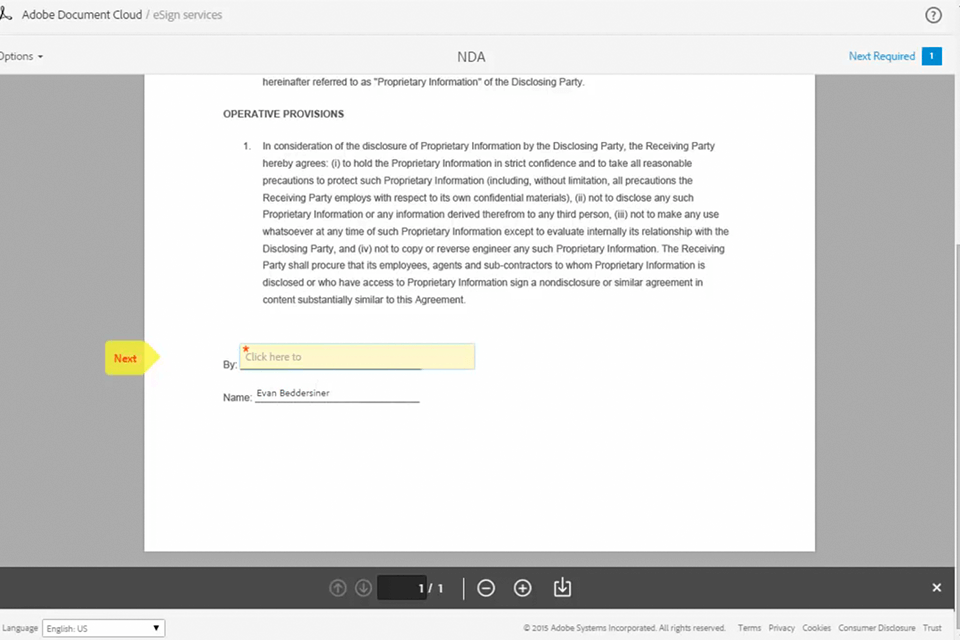Viewport: 960px width, 640px height.
Task: Zoom in with the plus icon
Action: [x=522, y=588]
